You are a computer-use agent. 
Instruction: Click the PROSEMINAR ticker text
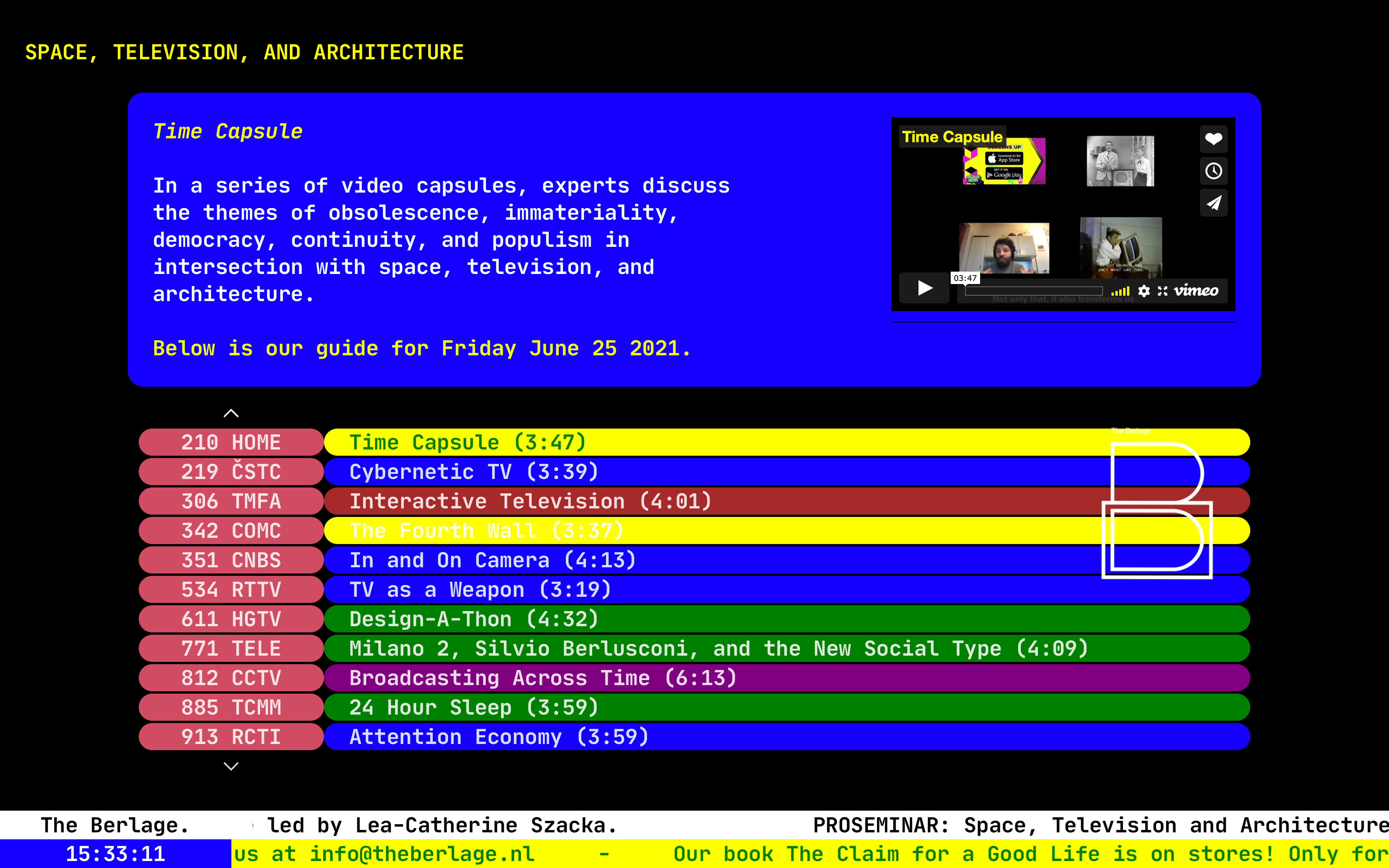coord(1100,825)
